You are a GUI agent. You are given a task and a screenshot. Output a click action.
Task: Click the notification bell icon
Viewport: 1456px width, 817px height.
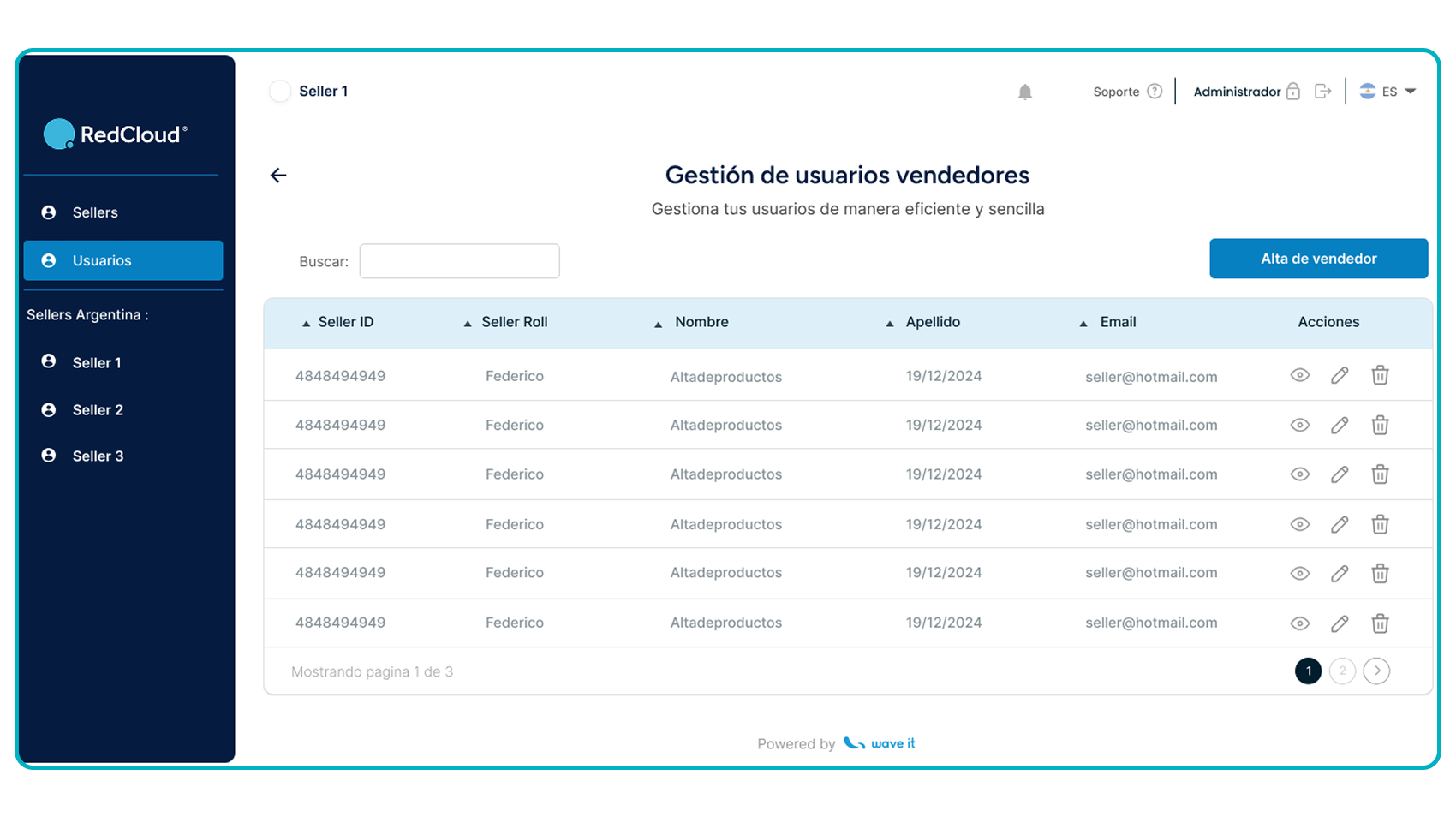point(1024,92)
